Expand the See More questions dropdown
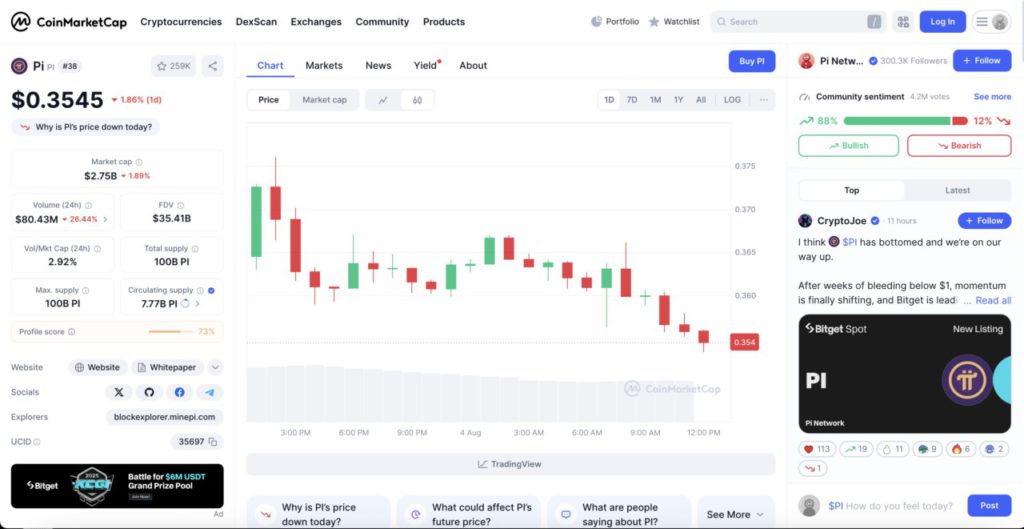Screen dimensions: 1024x529 click(735, 514)
